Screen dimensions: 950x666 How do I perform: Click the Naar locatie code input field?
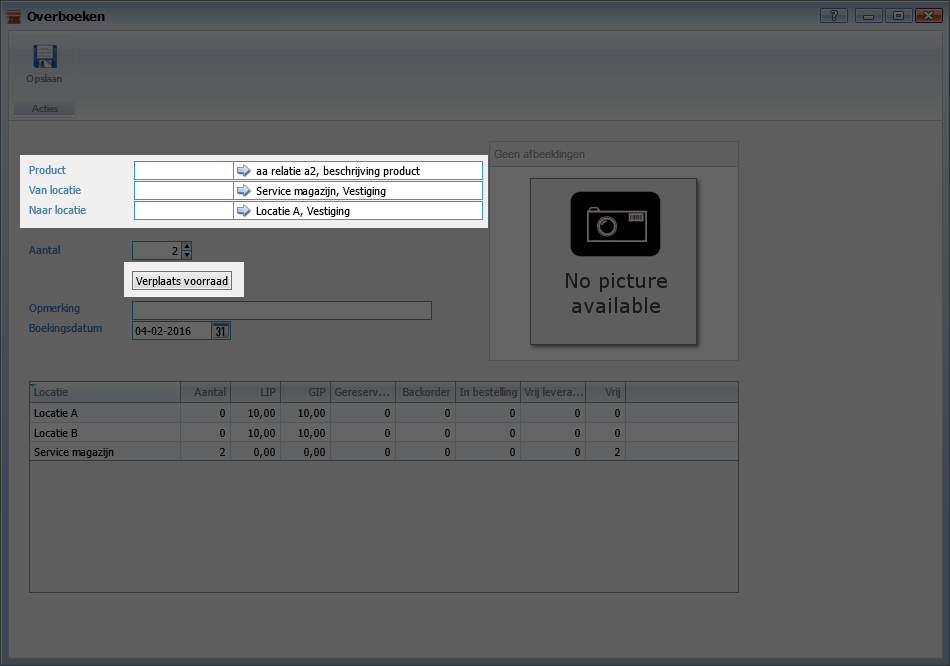pos(183,211)
